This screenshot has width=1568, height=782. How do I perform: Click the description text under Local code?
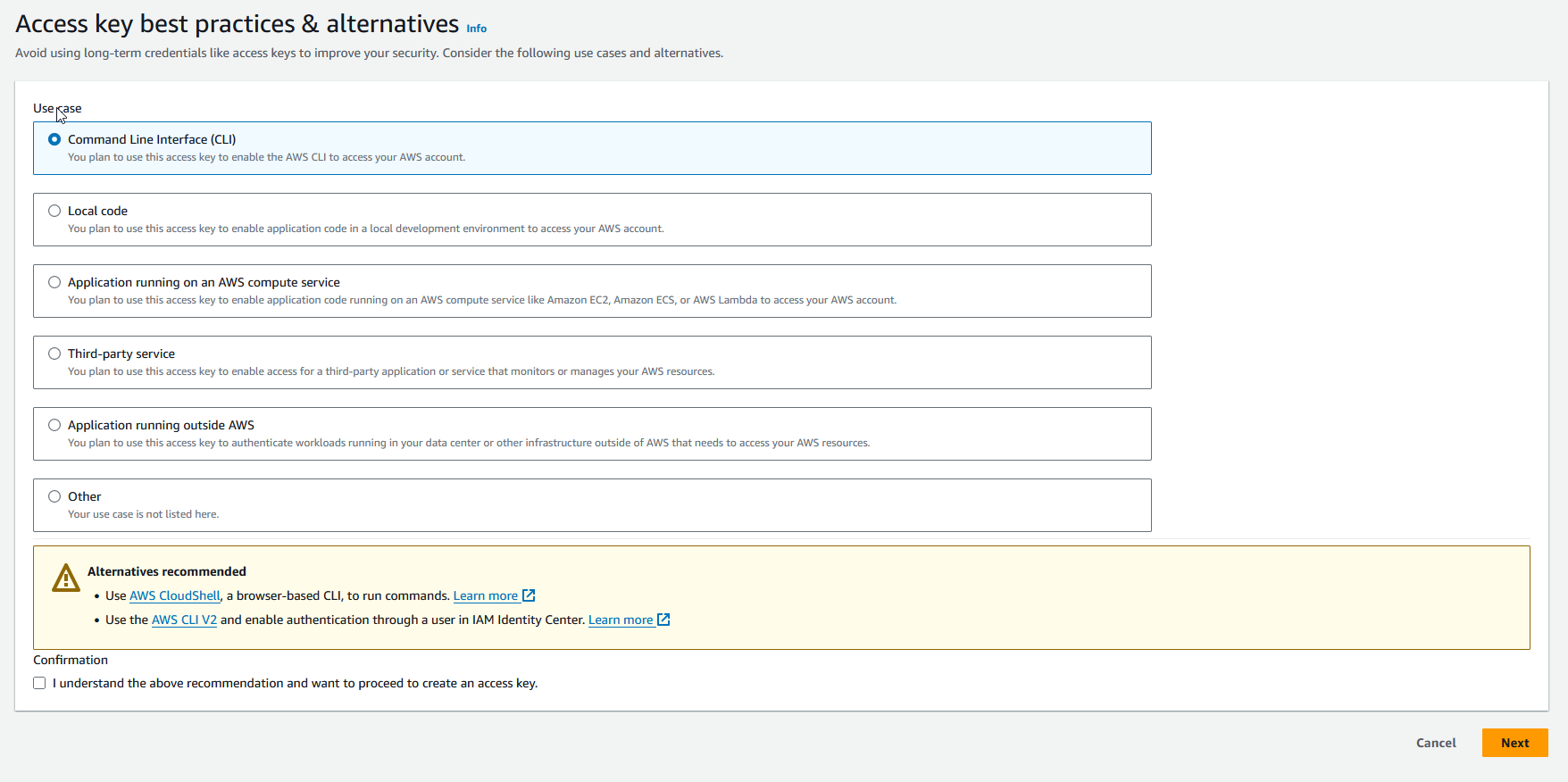click(x=366, y=229)
